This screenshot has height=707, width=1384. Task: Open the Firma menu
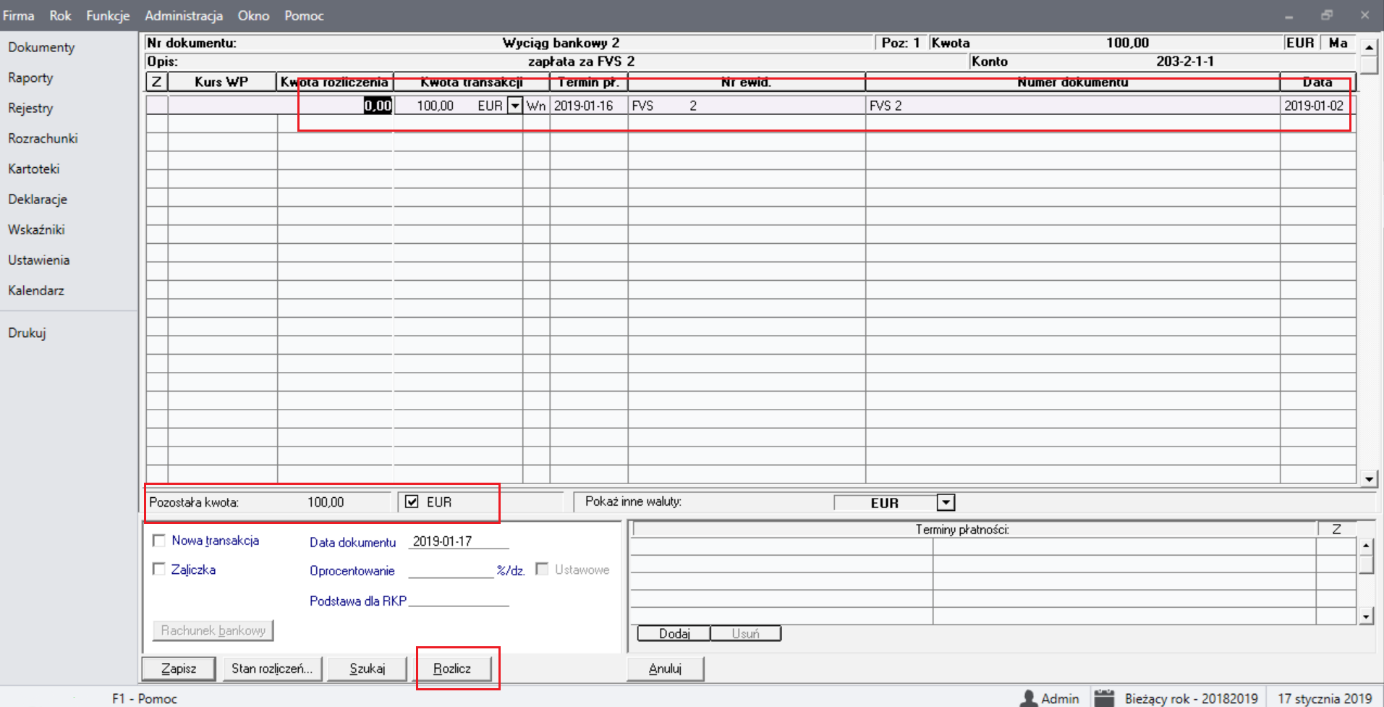pyautogui.click(x=18, y=16)
